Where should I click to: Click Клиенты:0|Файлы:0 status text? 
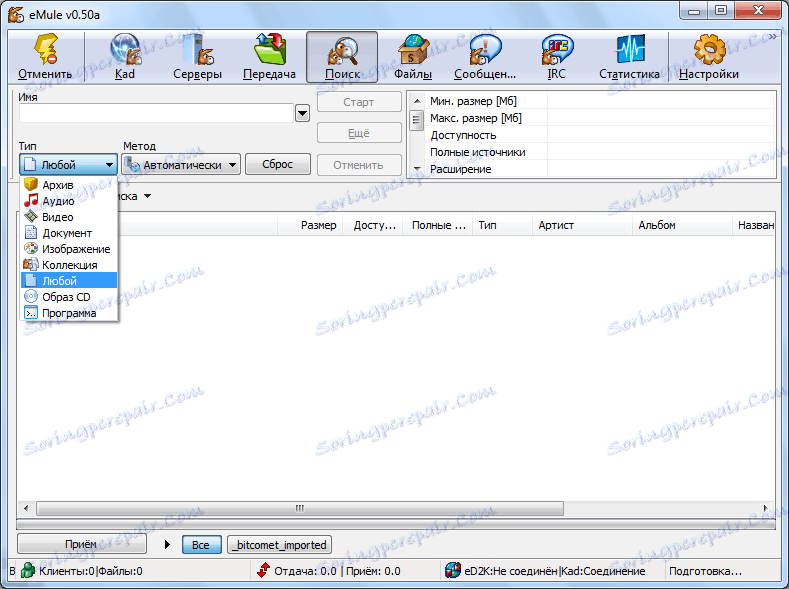pyautogui.click(x=91, y=571)
